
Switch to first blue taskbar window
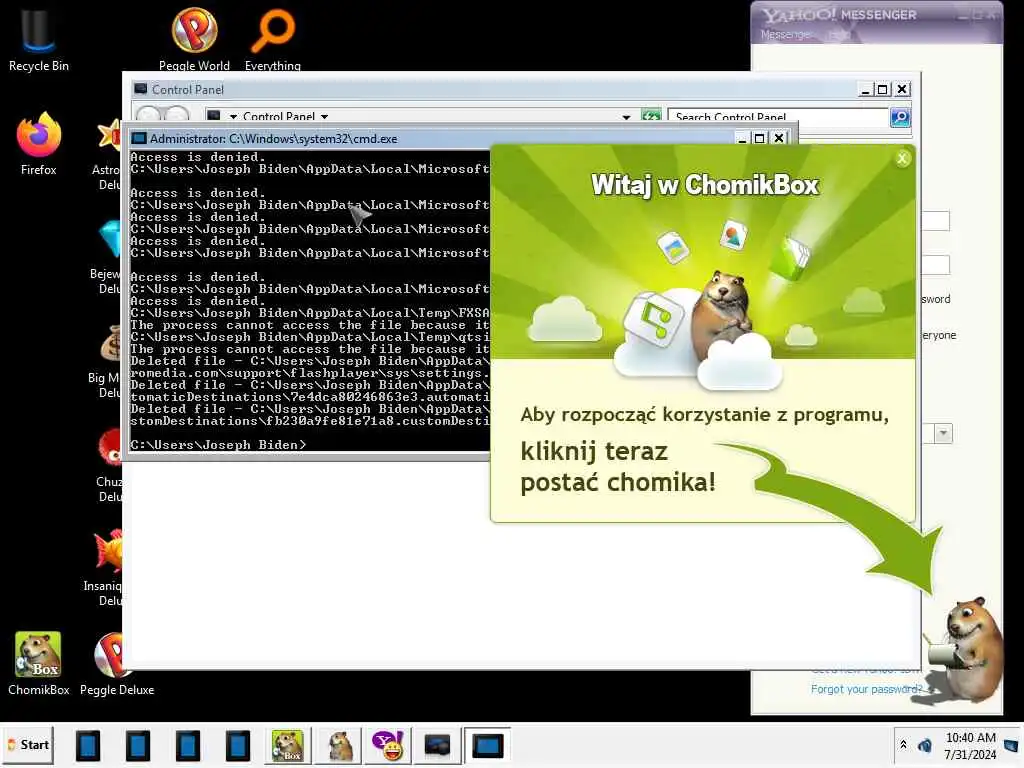coord(88,745)
